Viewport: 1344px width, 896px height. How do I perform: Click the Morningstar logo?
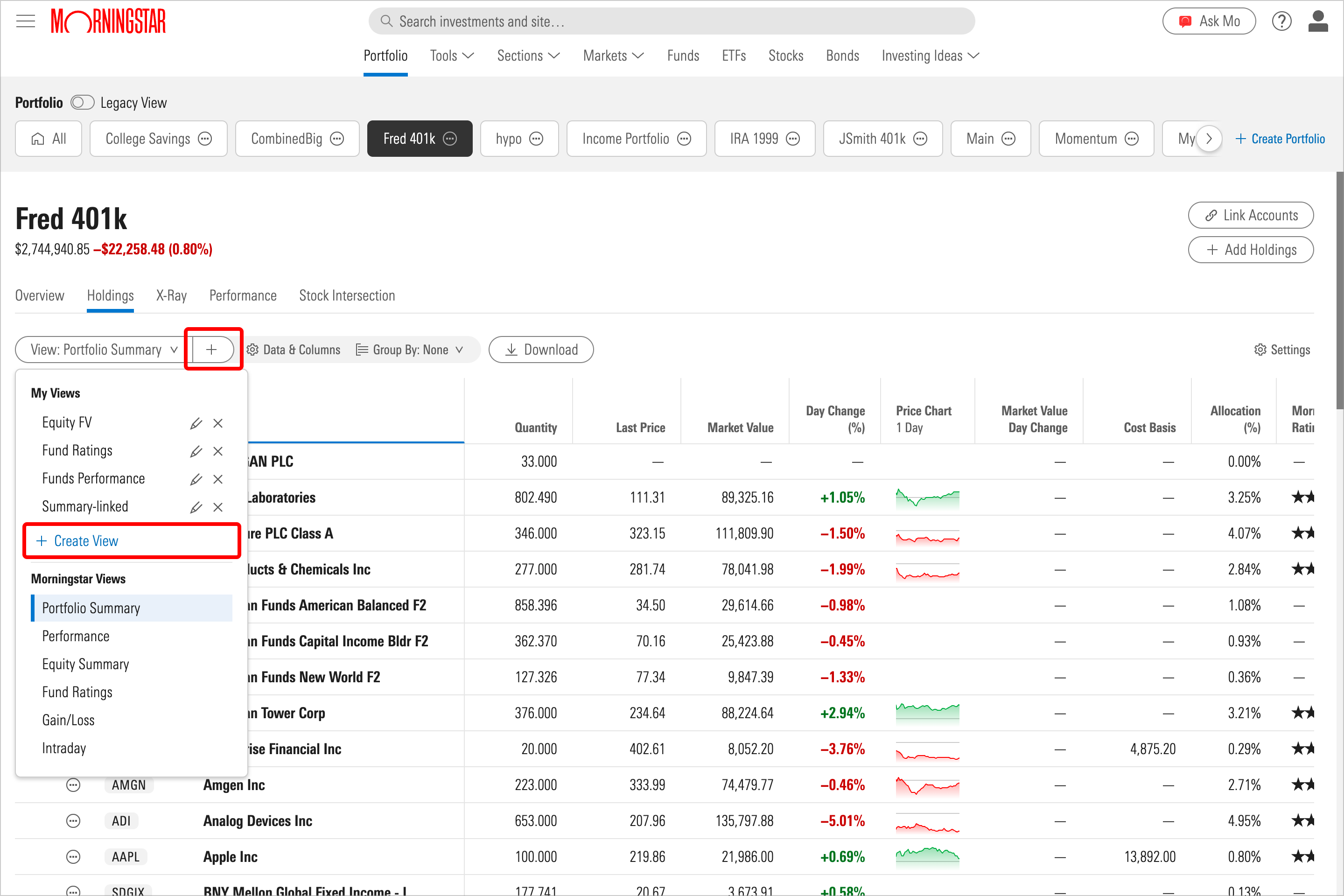pos(108,22)
